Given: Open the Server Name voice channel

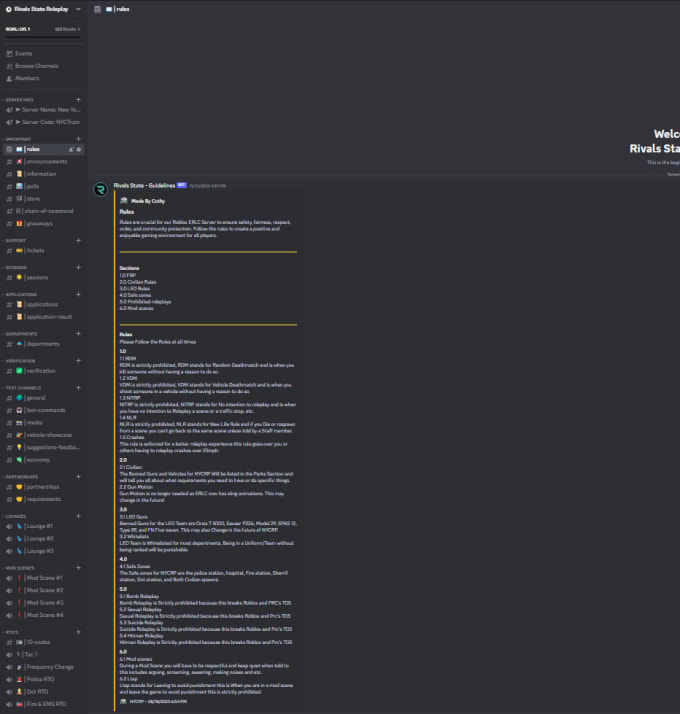Looking at the screenshot, I should [x=43, y=110].
